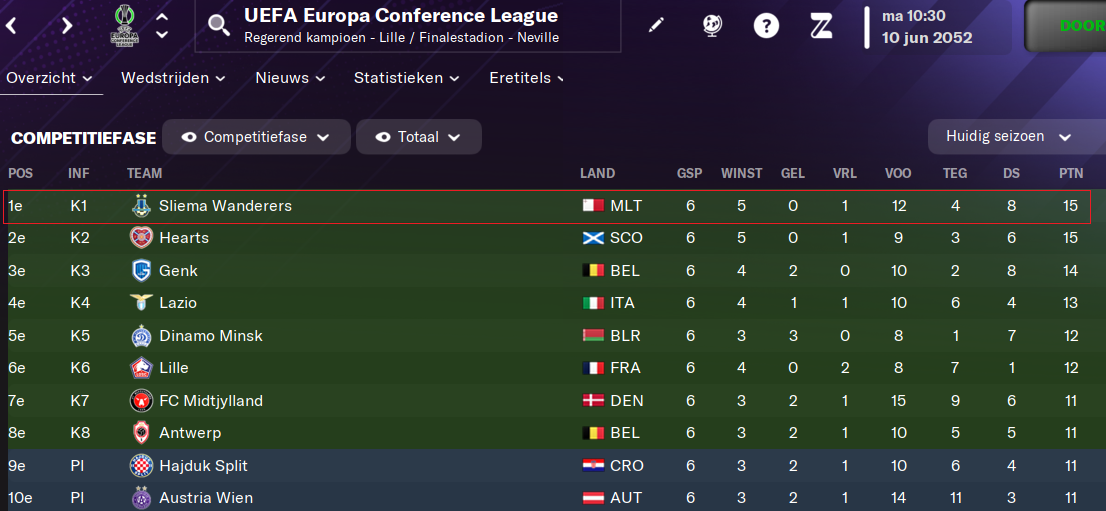Toggle the Totaal eye view button

coord(419,137)
